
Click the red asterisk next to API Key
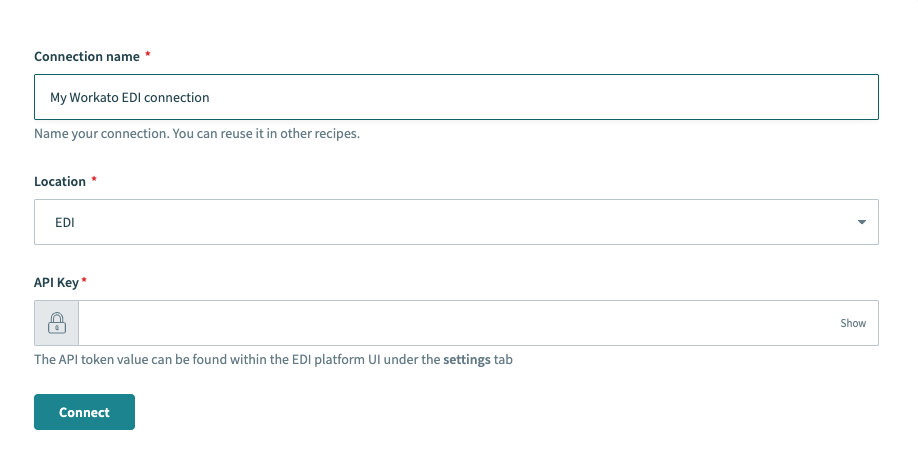[x=84, y=282]
